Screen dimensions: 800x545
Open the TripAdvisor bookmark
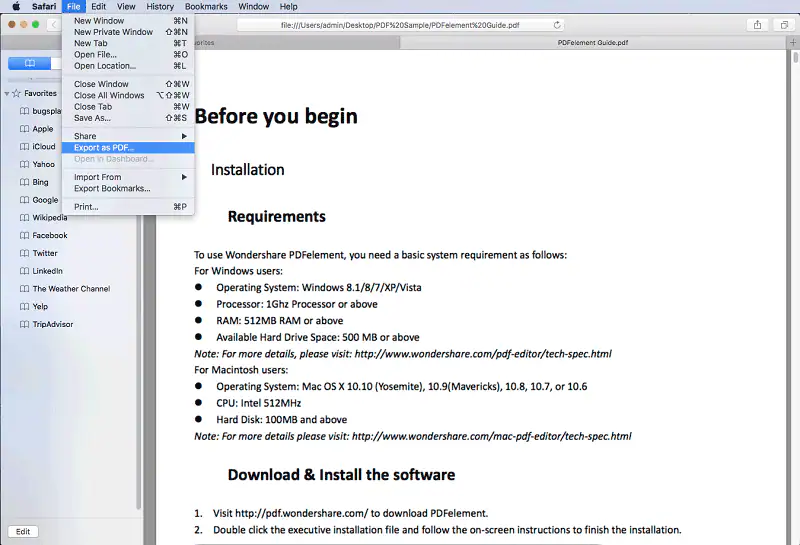[x=53, y=324]
